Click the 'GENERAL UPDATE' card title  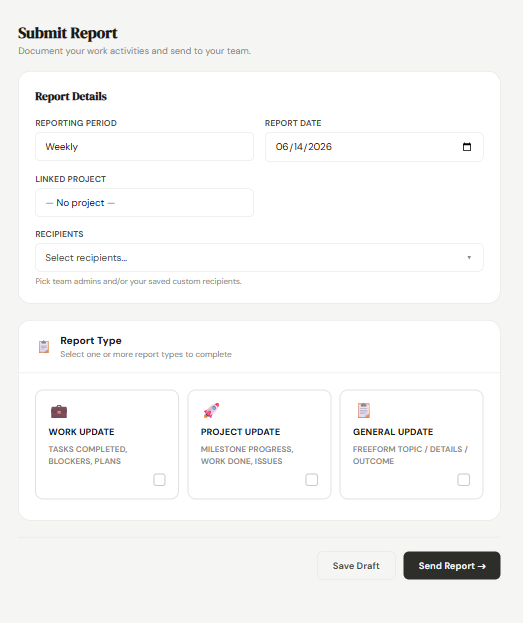pos(393,432)
